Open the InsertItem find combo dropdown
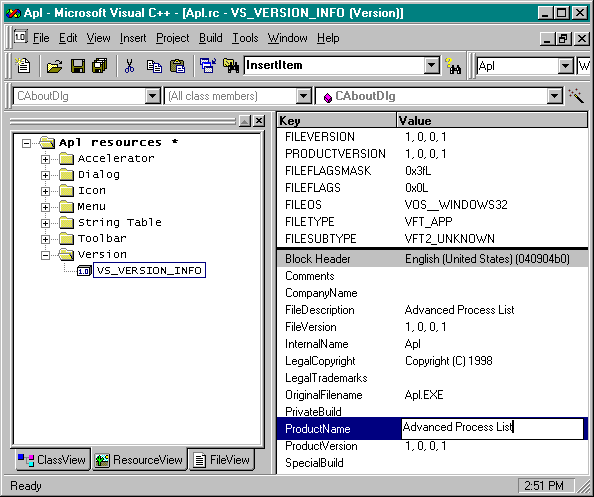 click(x=431, y=66)
